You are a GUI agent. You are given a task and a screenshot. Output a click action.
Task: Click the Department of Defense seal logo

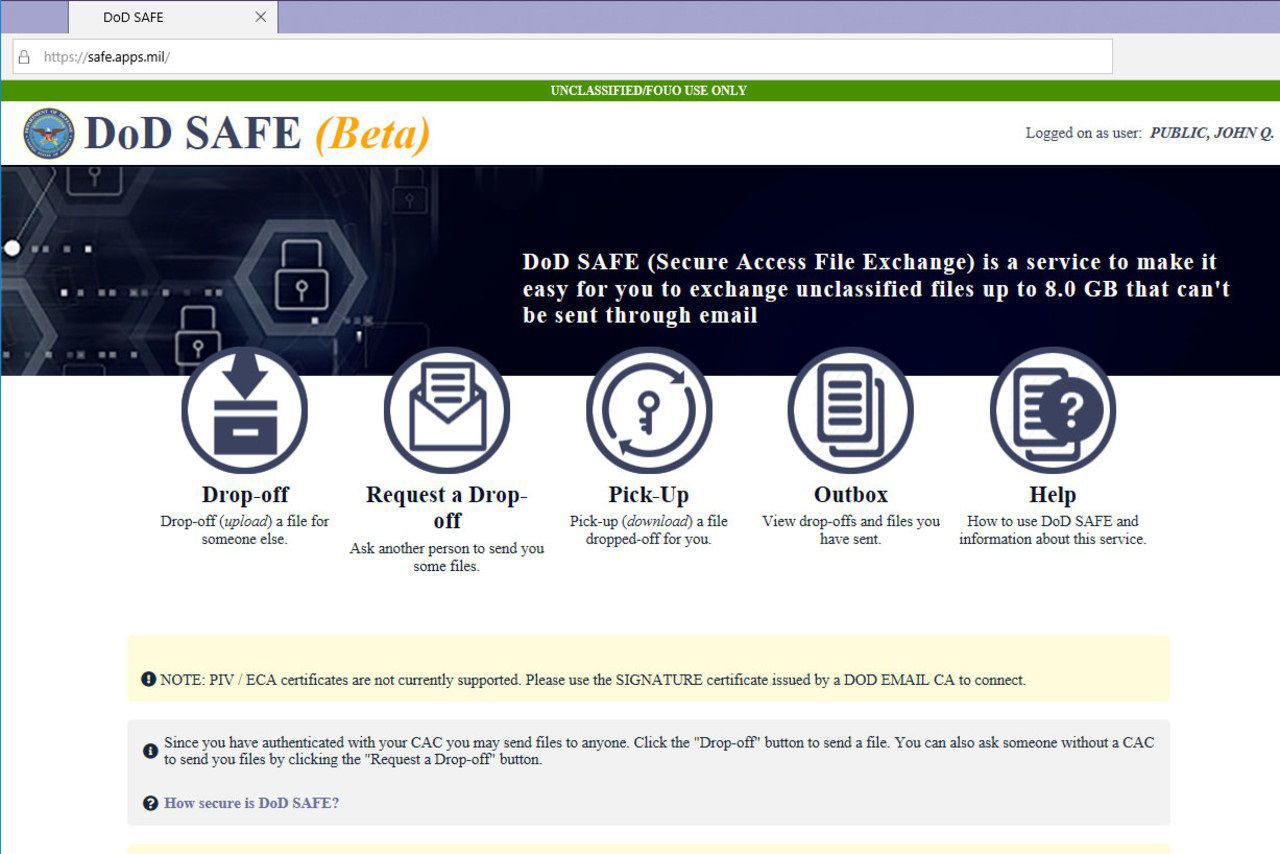[x=49, y=134]
